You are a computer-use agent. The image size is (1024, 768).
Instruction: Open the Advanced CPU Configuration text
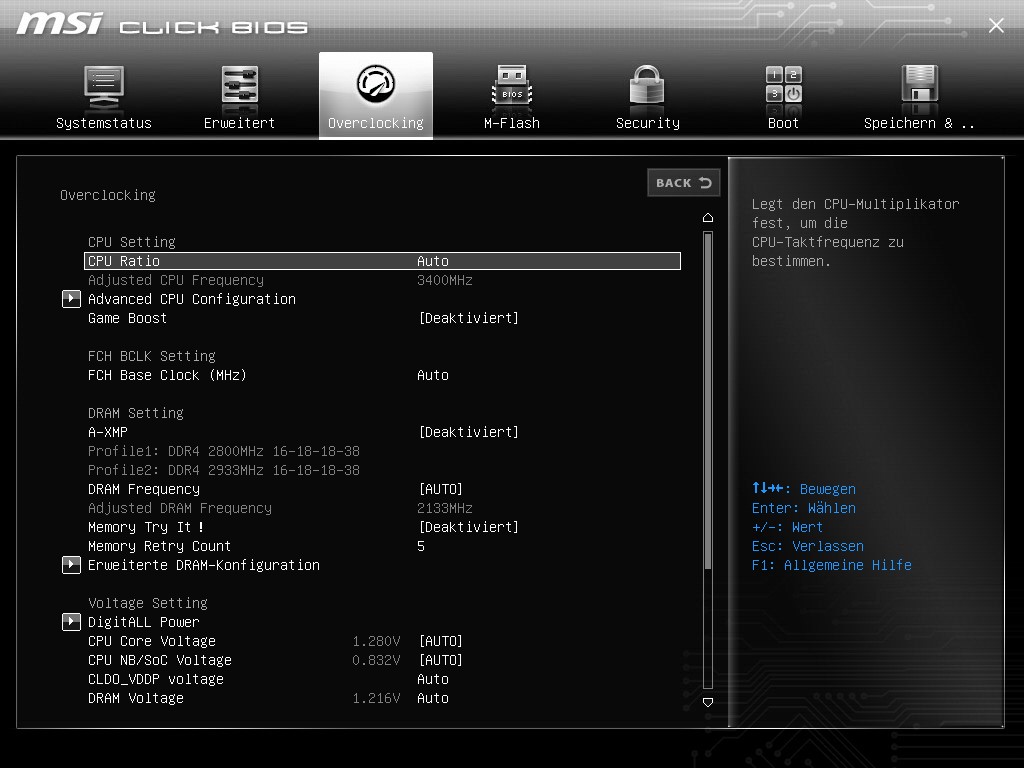tap(192, 299)
